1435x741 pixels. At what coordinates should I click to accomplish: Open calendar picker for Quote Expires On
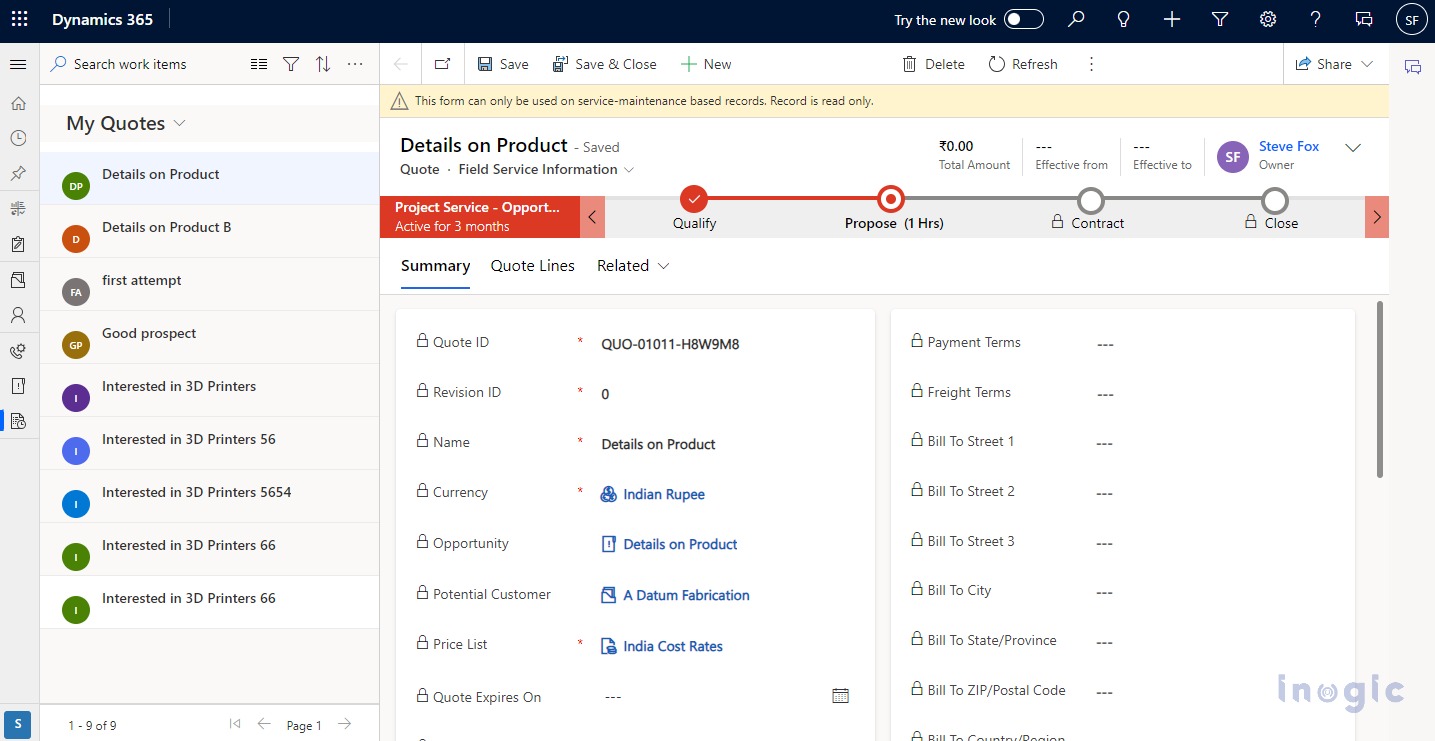(841, 696)
